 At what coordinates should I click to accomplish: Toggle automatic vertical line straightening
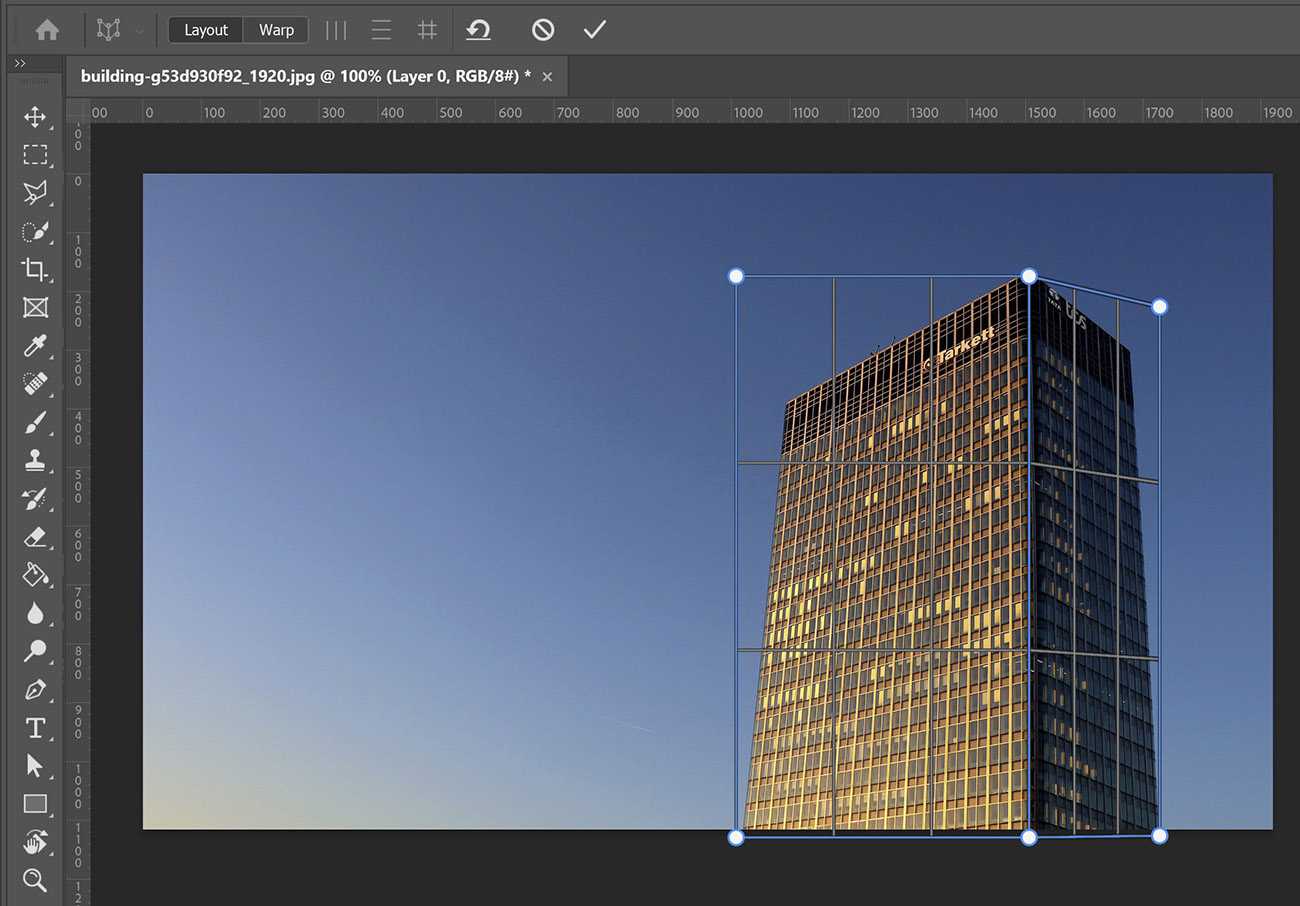point(335,29)
